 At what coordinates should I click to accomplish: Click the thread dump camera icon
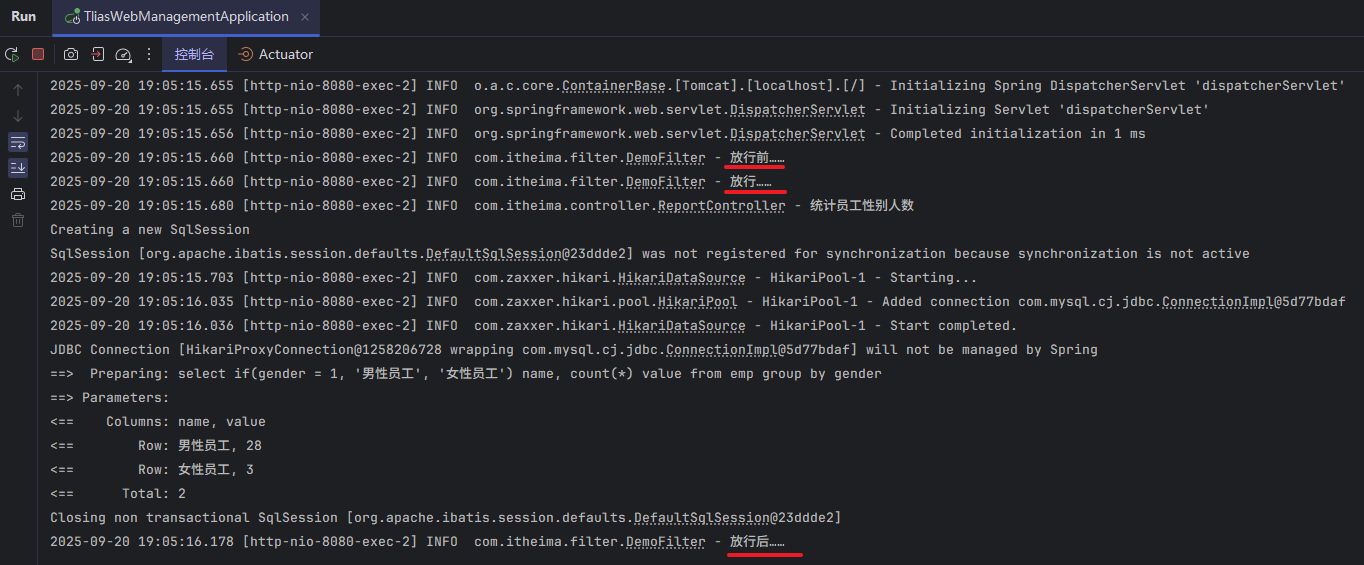coord(71,54)
